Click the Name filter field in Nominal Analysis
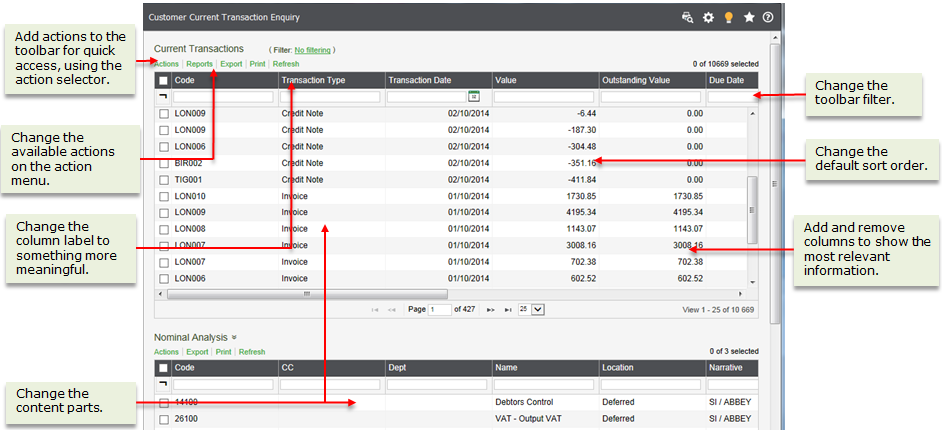Screen dimensions: 949x437 click(x=544, y=384)
